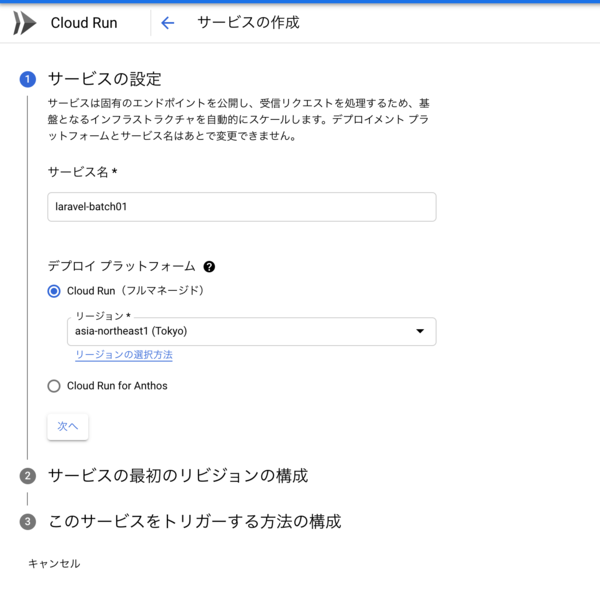Expand このサービスをトリガーする方法の構成 section
This screenshot has height=593, width=600.
coord(195,522)
